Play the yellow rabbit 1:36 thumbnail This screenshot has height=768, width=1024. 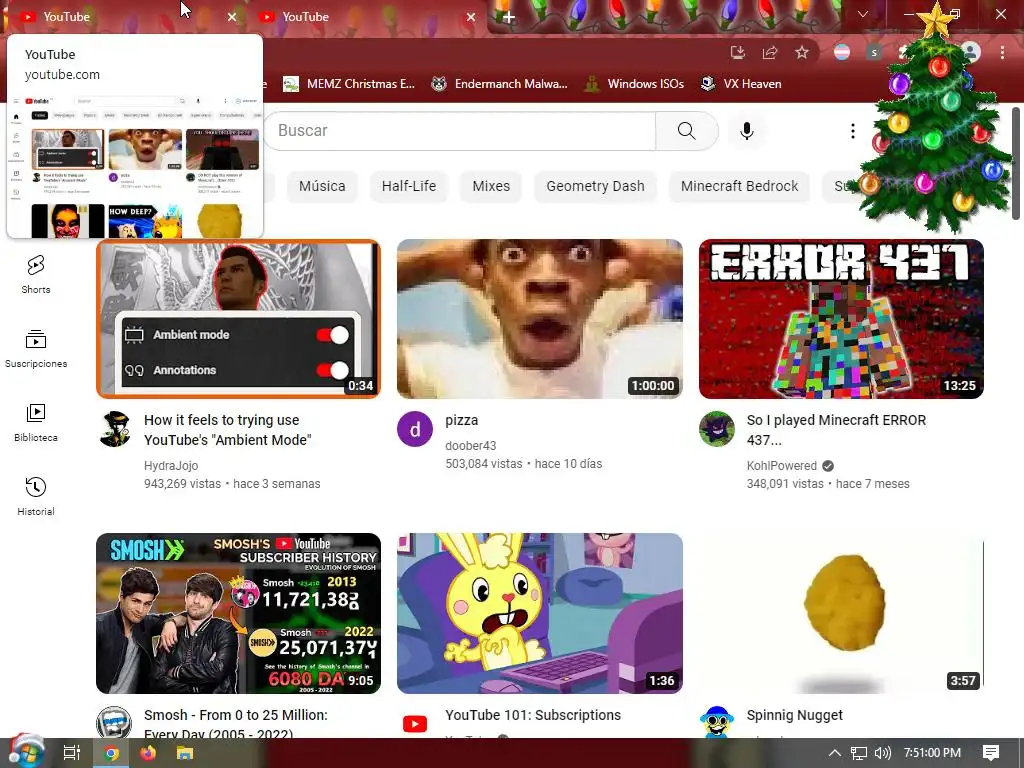click(x=540, y=613)
